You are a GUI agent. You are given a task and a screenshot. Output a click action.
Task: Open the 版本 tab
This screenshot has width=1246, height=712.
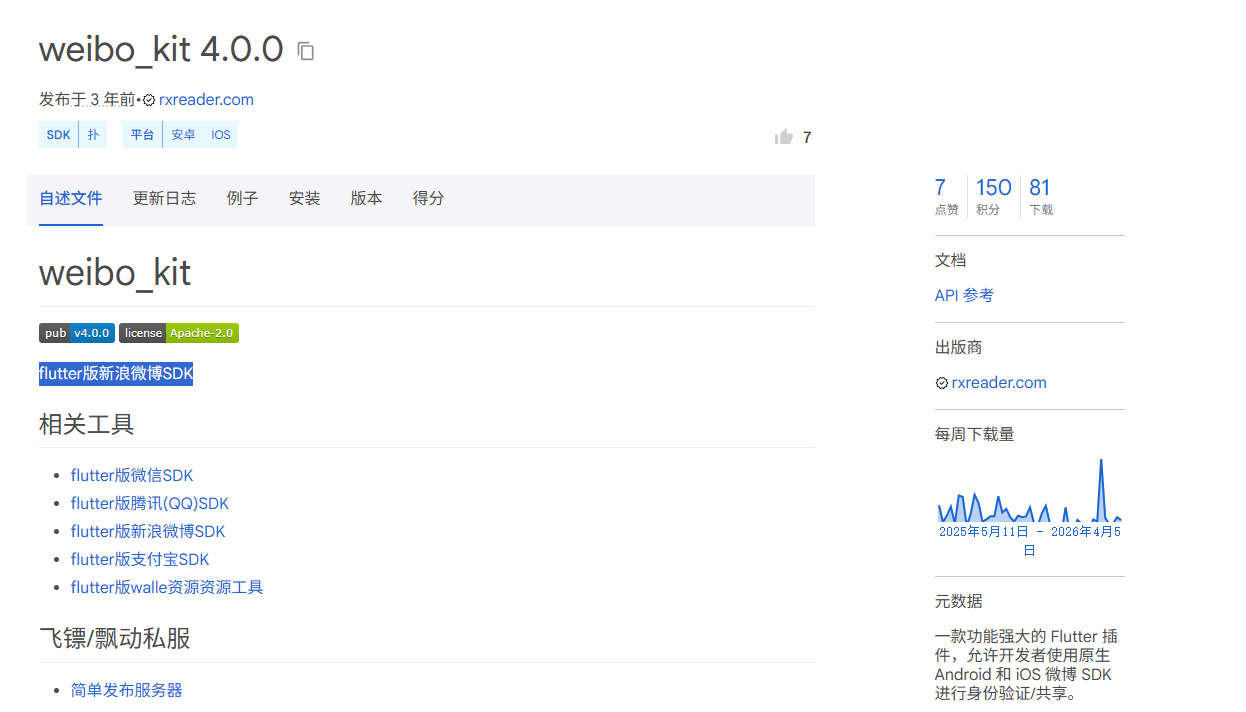click(366, 198)
